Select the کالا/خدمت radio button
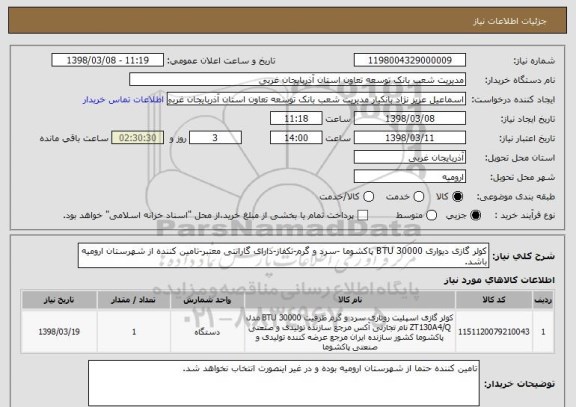 click(x=368, y=197)
